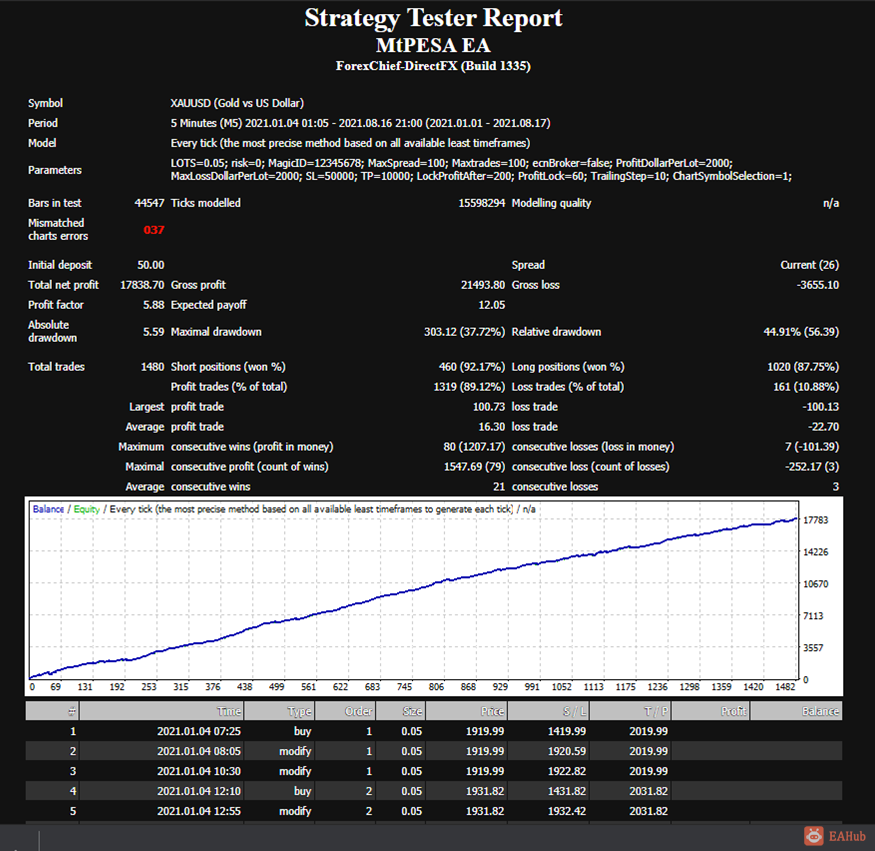Click Gross loss value -3655.10
This screenshot has height=851, width=875.
point(818,285)
